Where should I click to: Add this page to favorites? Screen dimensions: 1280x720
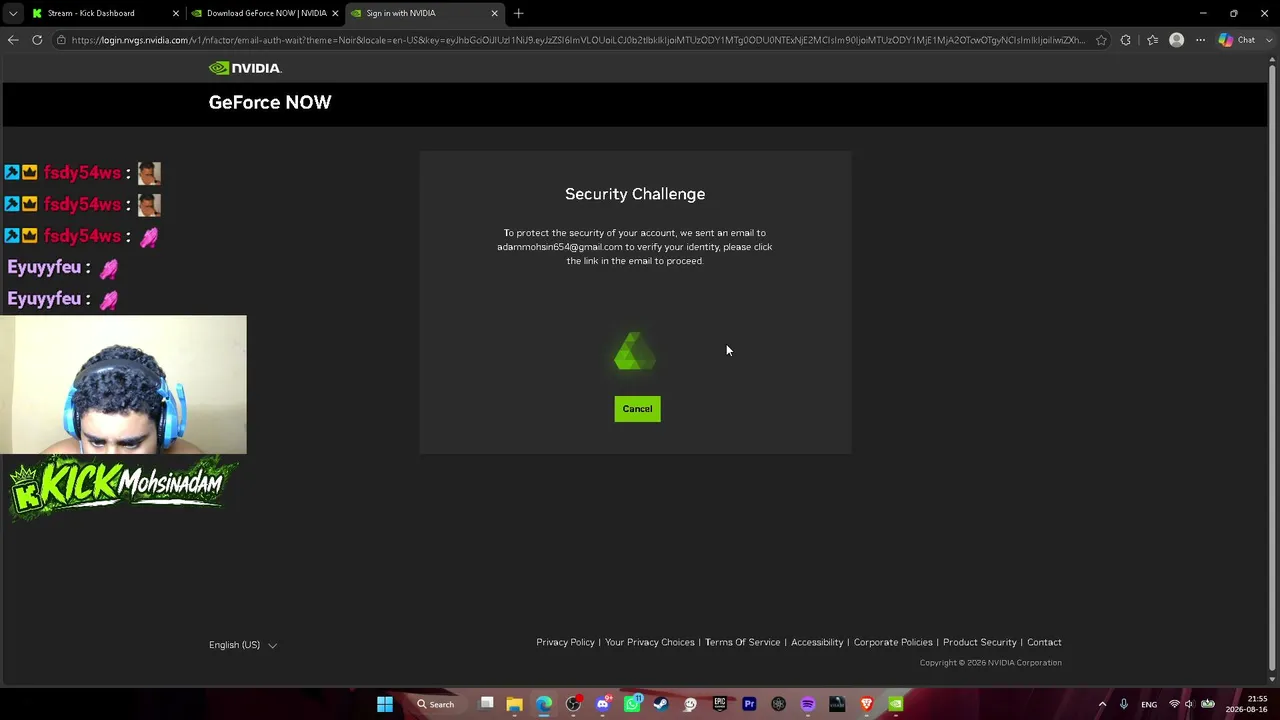coord(1101,40)
